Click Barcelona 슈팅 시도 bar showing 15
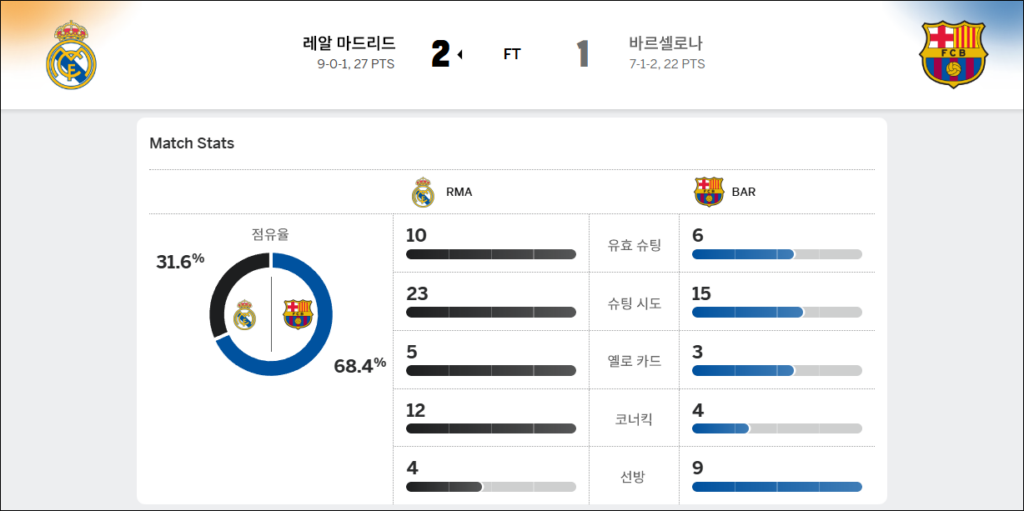Image resolution: width=1024 pixels, height=511 pixels. pyautogui.click(x=776, y=312)
